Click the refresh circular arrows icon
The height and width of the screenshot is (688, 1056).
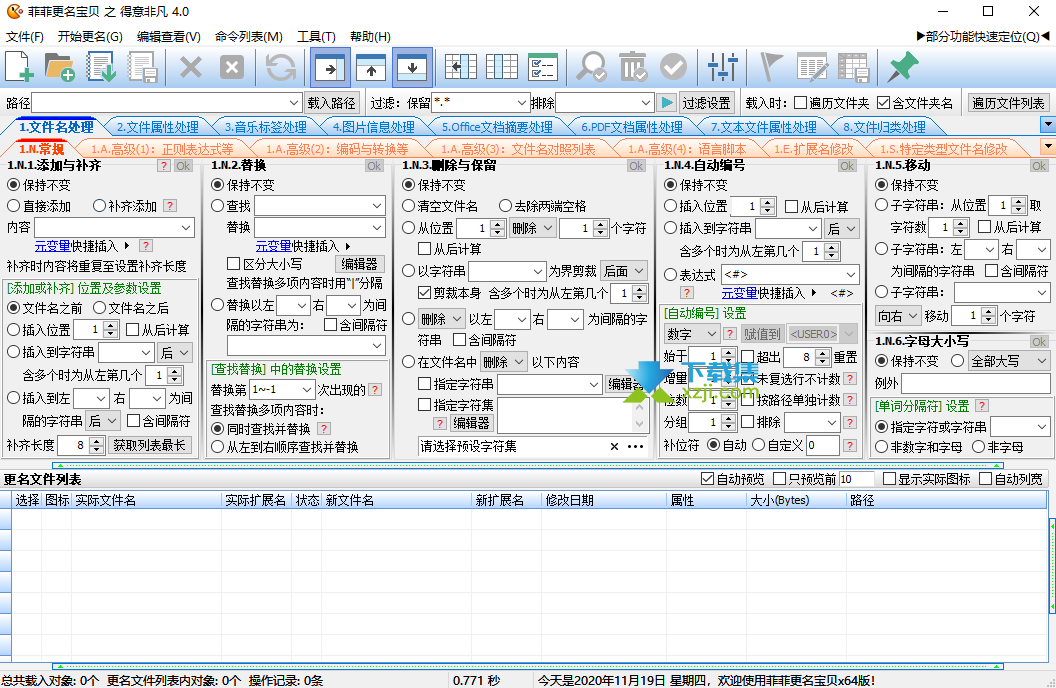coord(280,67)
